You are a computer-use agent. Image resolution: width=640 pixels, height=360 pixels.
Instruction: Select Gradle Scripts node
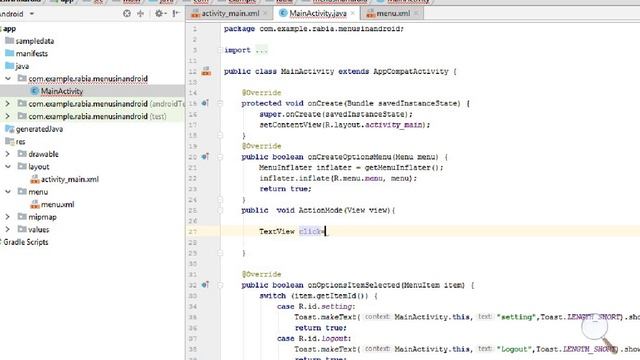[x=26, y=242]
